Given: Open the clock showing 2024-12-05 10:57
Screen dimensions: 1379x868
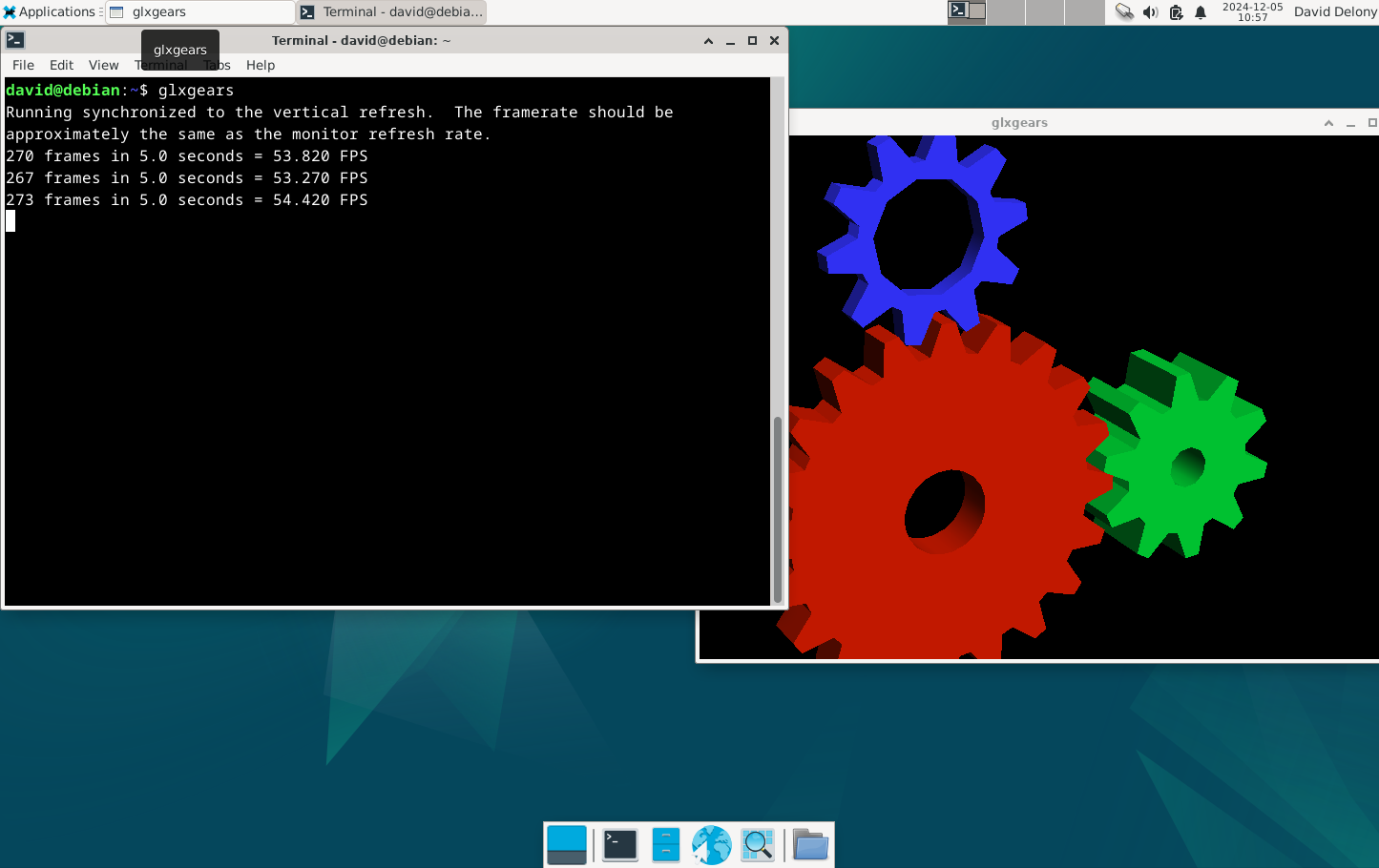Looking at the screenshot, I should click(1252, 11).
